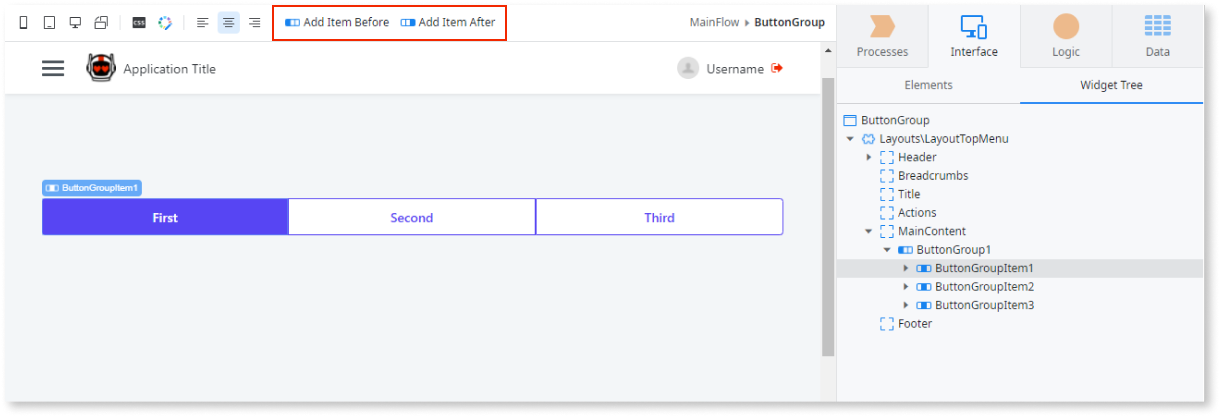Click the logout icon next to Username
1220x417 pixels.
click(x=777, y=68)
